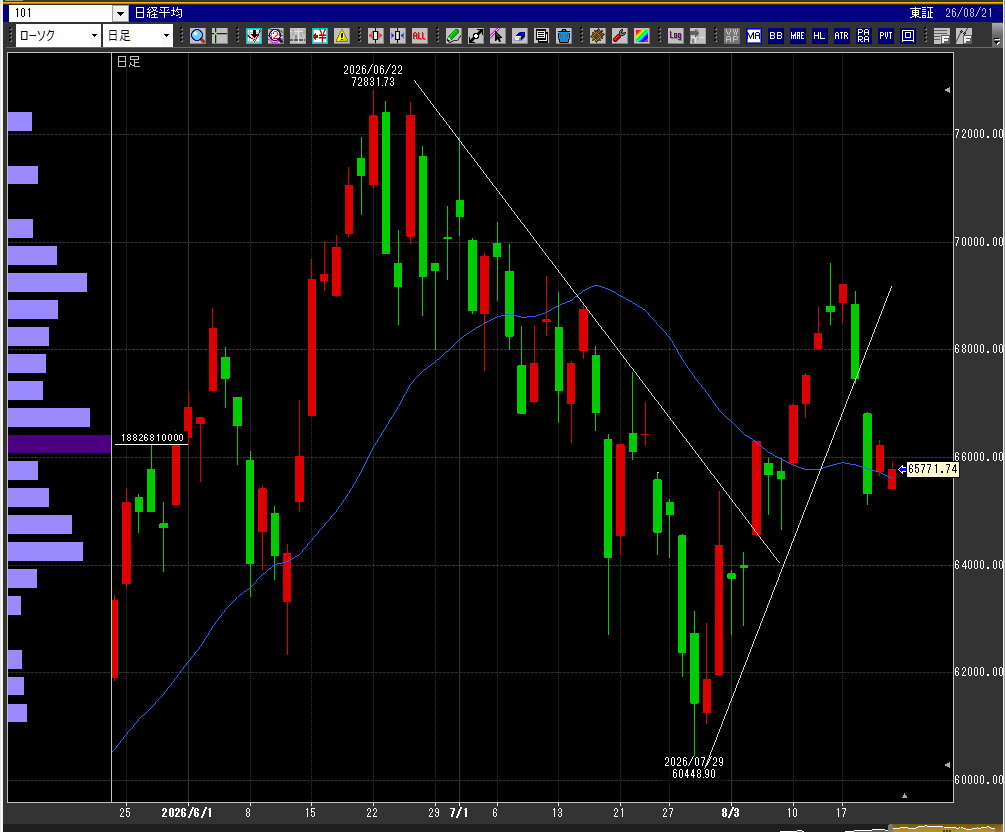The height and width of the screenshot is (832, 1005).
Task: Click the yellow warning triangle icon
Action: point(342,36)
